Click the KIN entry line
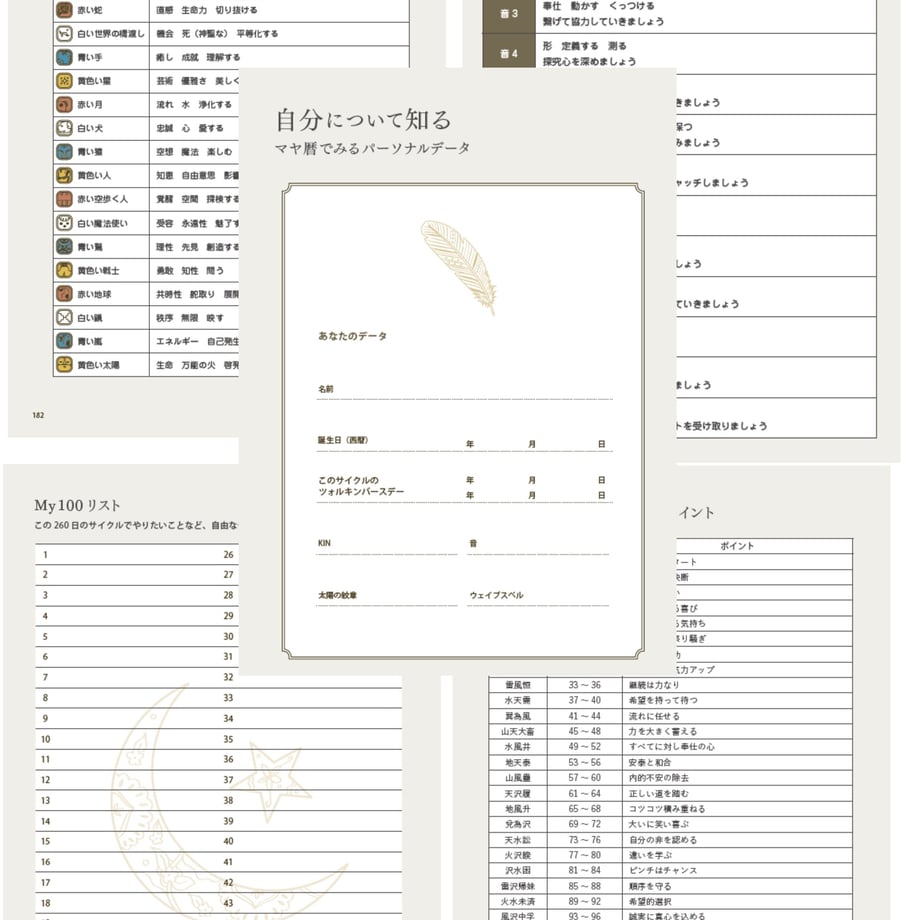The image size is (920, 920). tap(387, 545)
